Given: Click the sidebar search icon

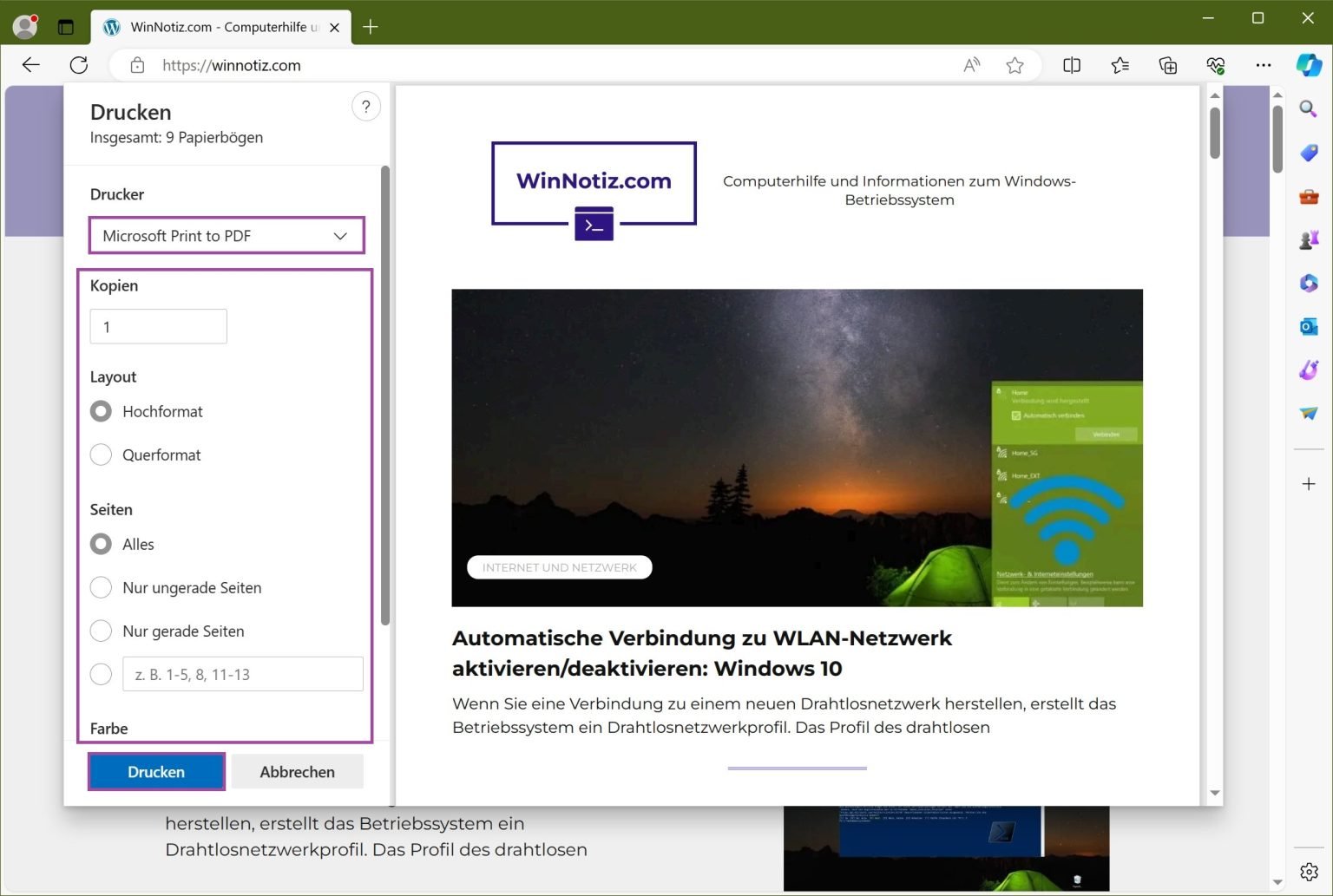Looking at the screenshot, I should 1309,109.
